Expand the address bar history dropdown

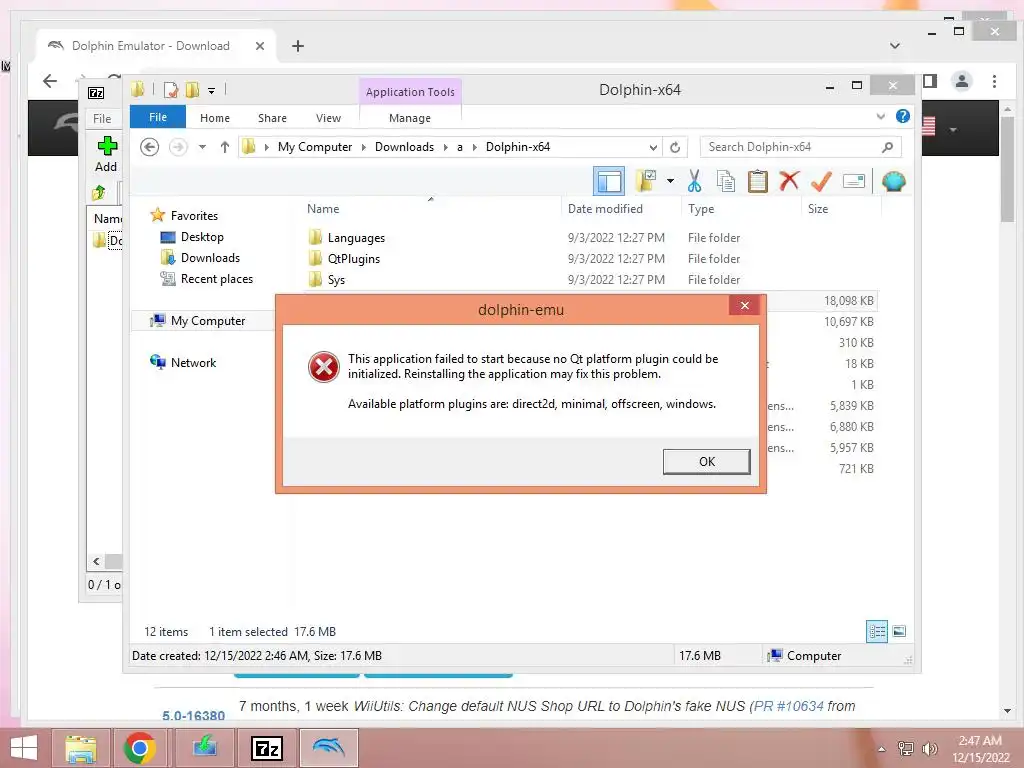(653, 148)
